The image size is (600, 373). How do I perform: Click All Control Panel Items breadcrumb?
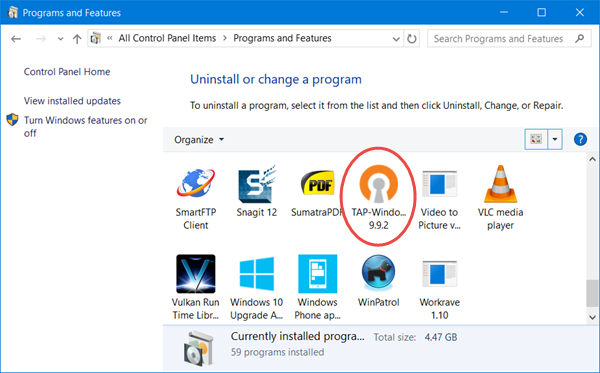pyautogui.click(x=167, y=38)
